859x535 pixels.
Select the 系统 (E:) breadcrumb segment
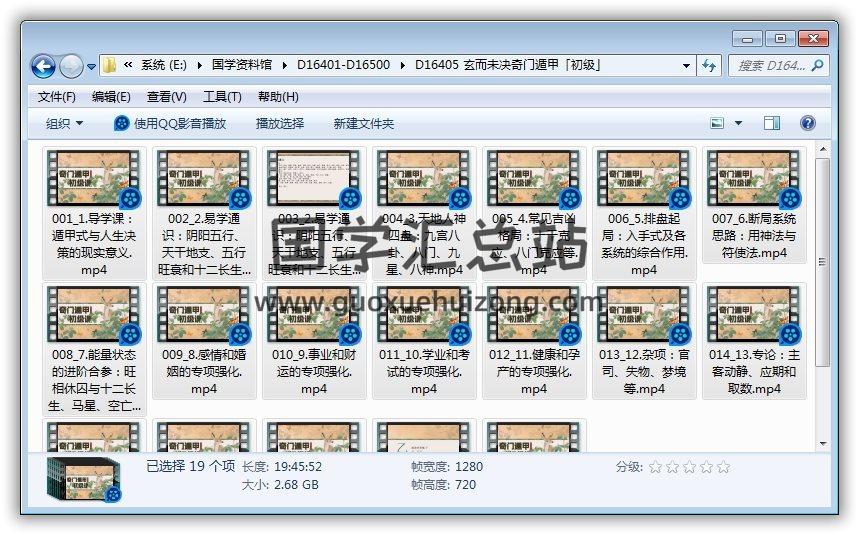pyautogui.click(x=163, y=65)
